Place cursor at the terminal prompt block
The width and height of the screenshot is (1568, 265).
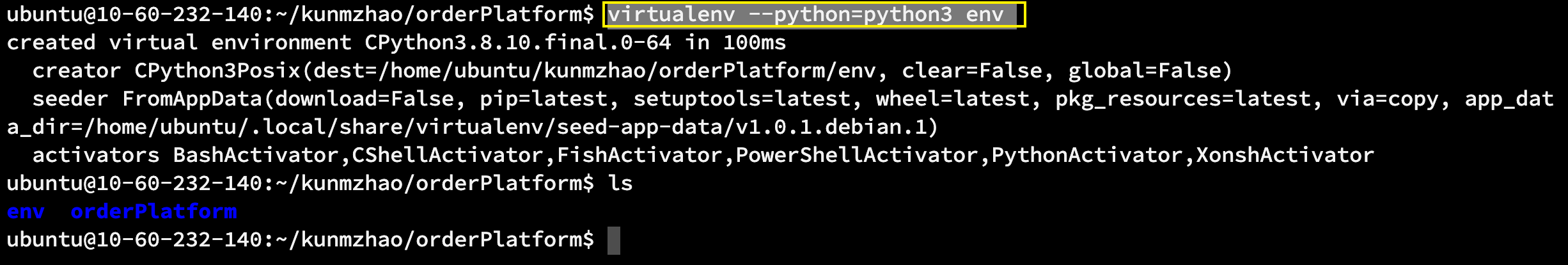(614, 241)
